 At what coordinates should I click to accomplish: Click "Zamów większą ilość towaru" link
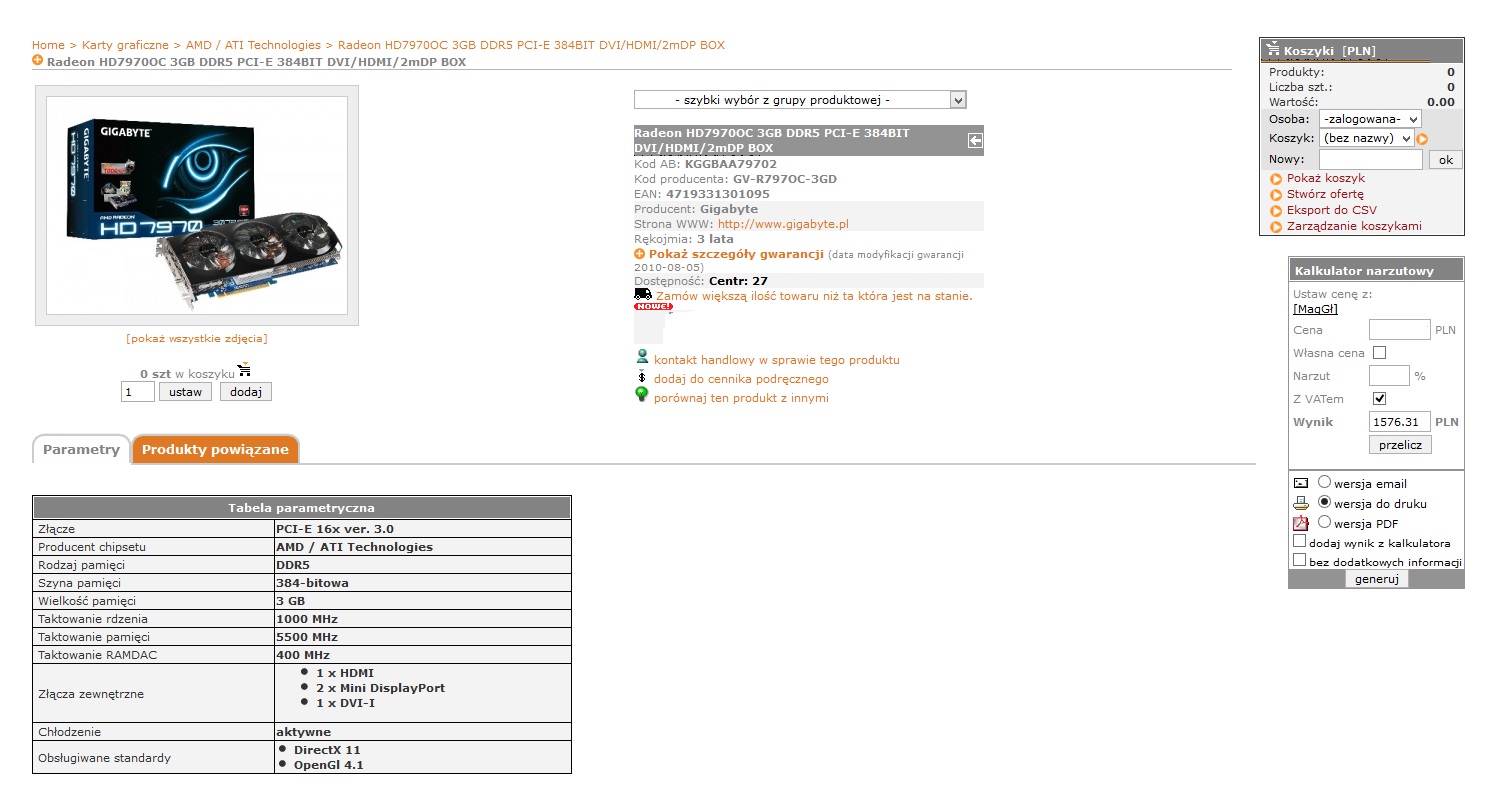[814, 296]
